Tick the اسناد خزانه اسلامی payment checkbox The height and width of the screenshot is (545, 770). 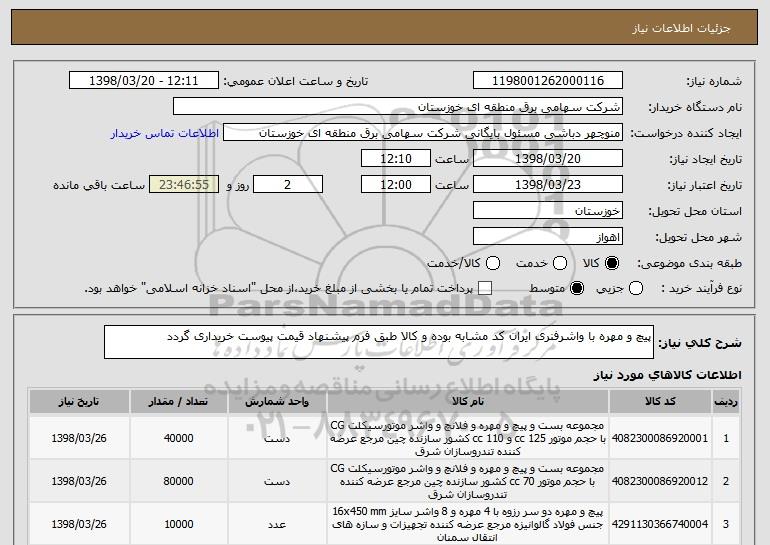(x=486, y=289)
